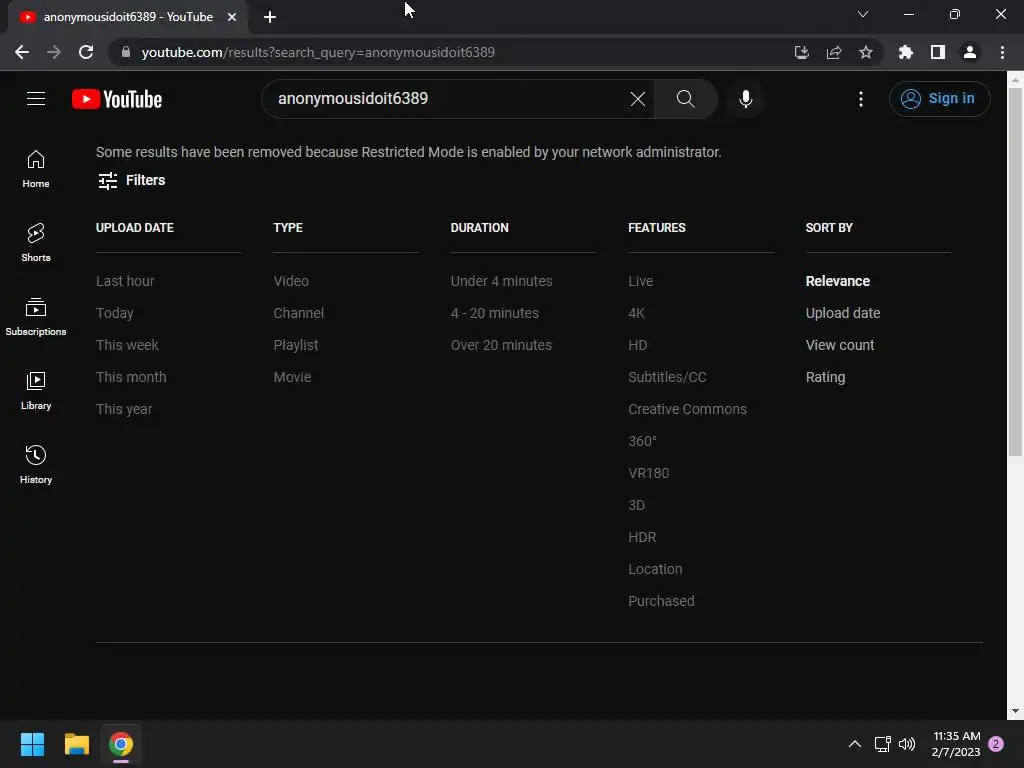
Task: Open Subscriptions from the sidebar
Action: tap(36, 315)
